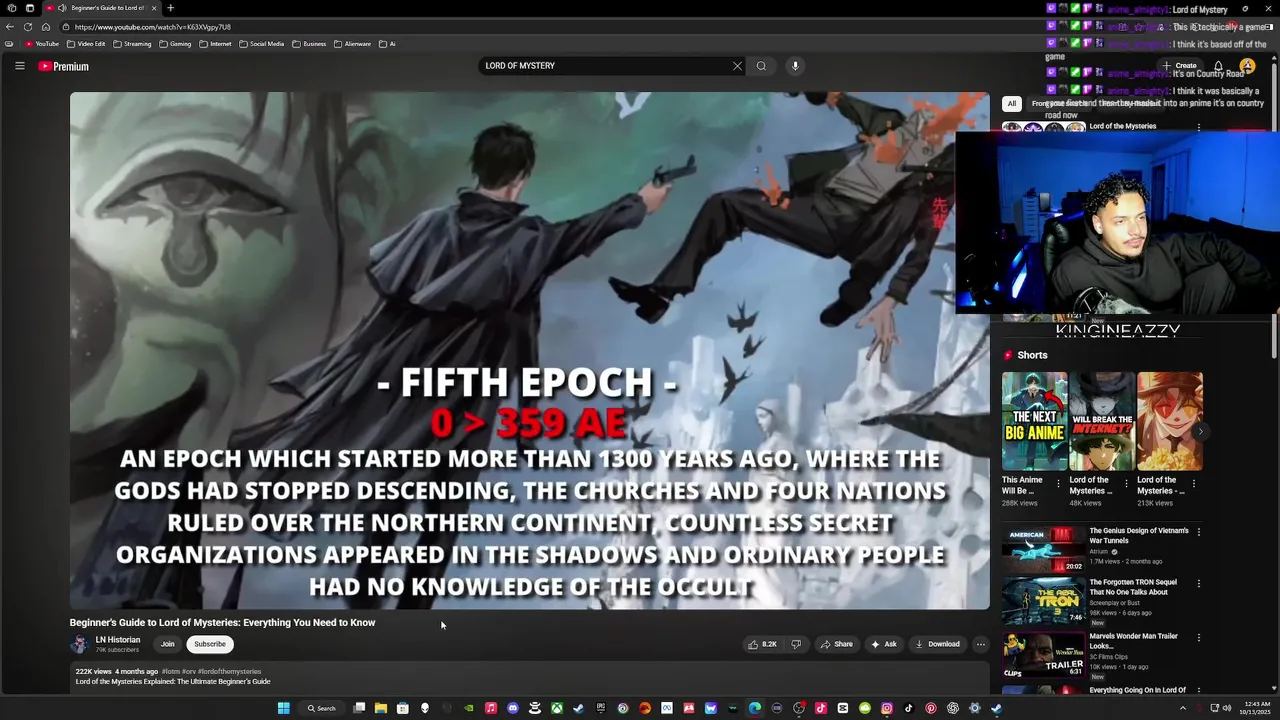Open third Lord of the Mysteries short

[1170, 421]
